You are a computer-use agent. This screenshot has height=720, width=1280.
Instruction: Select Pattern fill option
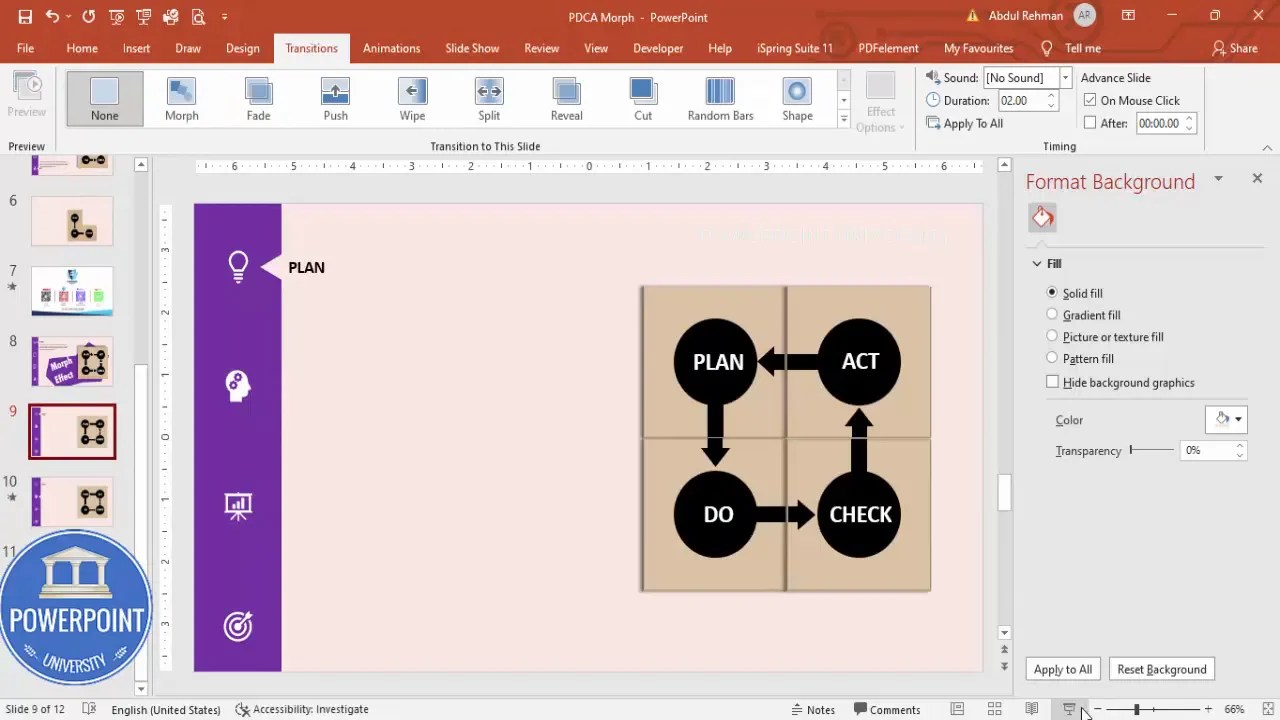1052,358
